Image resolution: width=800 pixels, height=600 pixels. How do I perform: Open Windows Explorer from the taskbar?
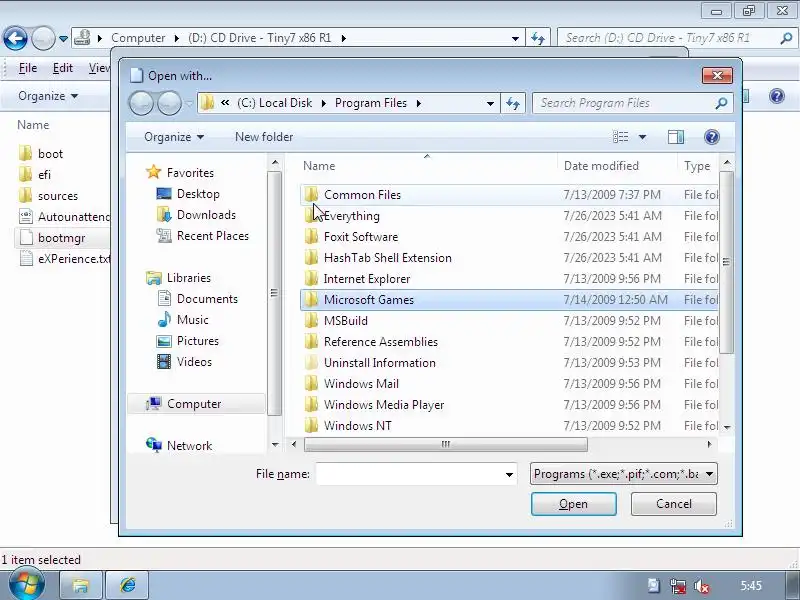pyautogui.click(x=81, y=585)
